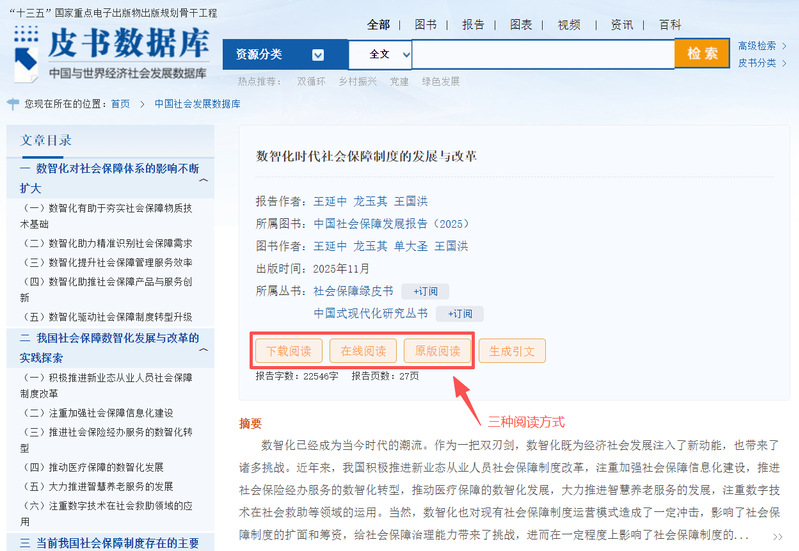
Task: Switch to the 视频 search tab
Action: (x=569, y=25)
